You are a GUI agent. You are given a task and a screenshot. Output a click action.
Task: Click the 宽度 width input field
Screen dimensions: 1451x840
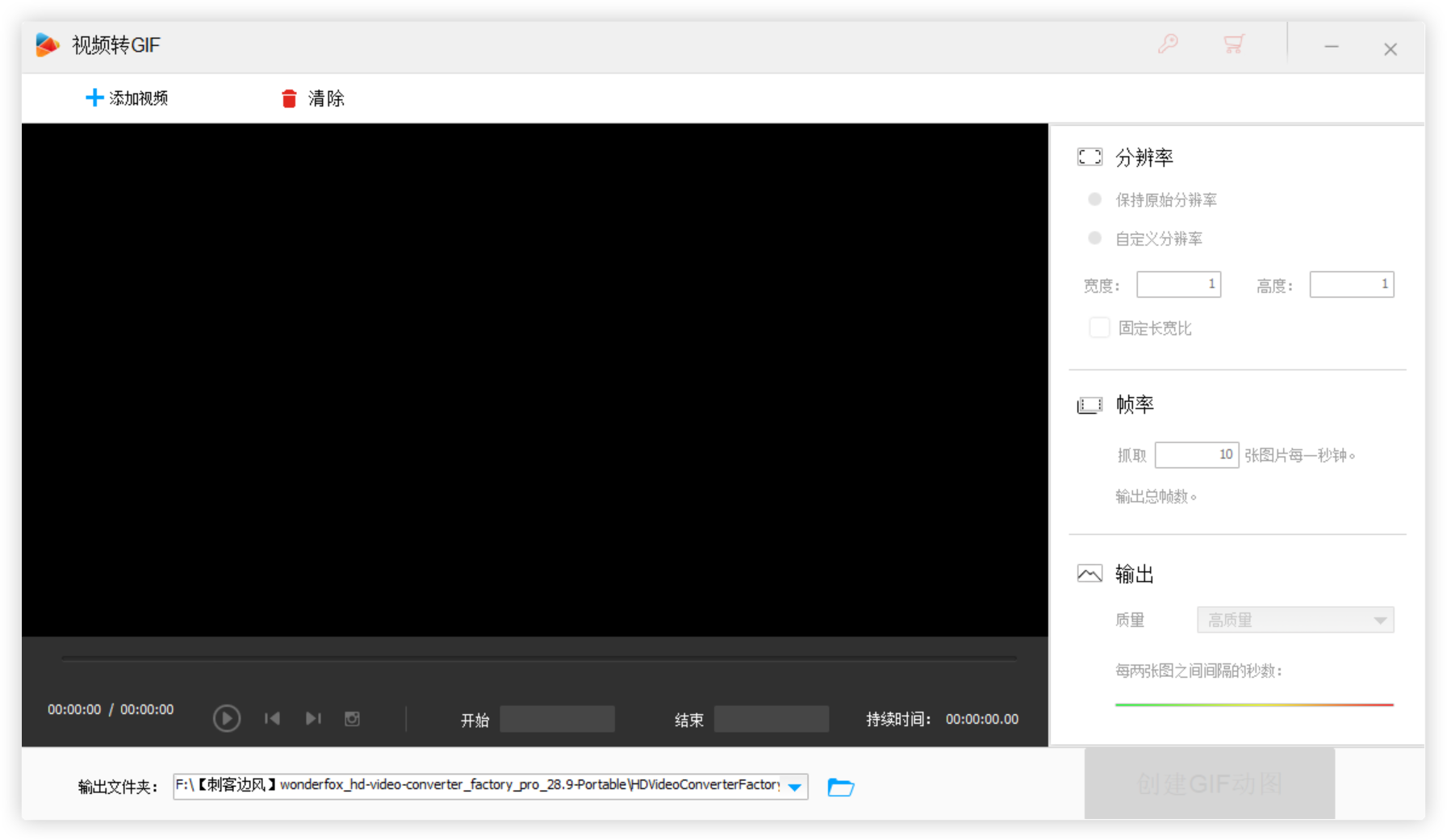(1178, 284)
